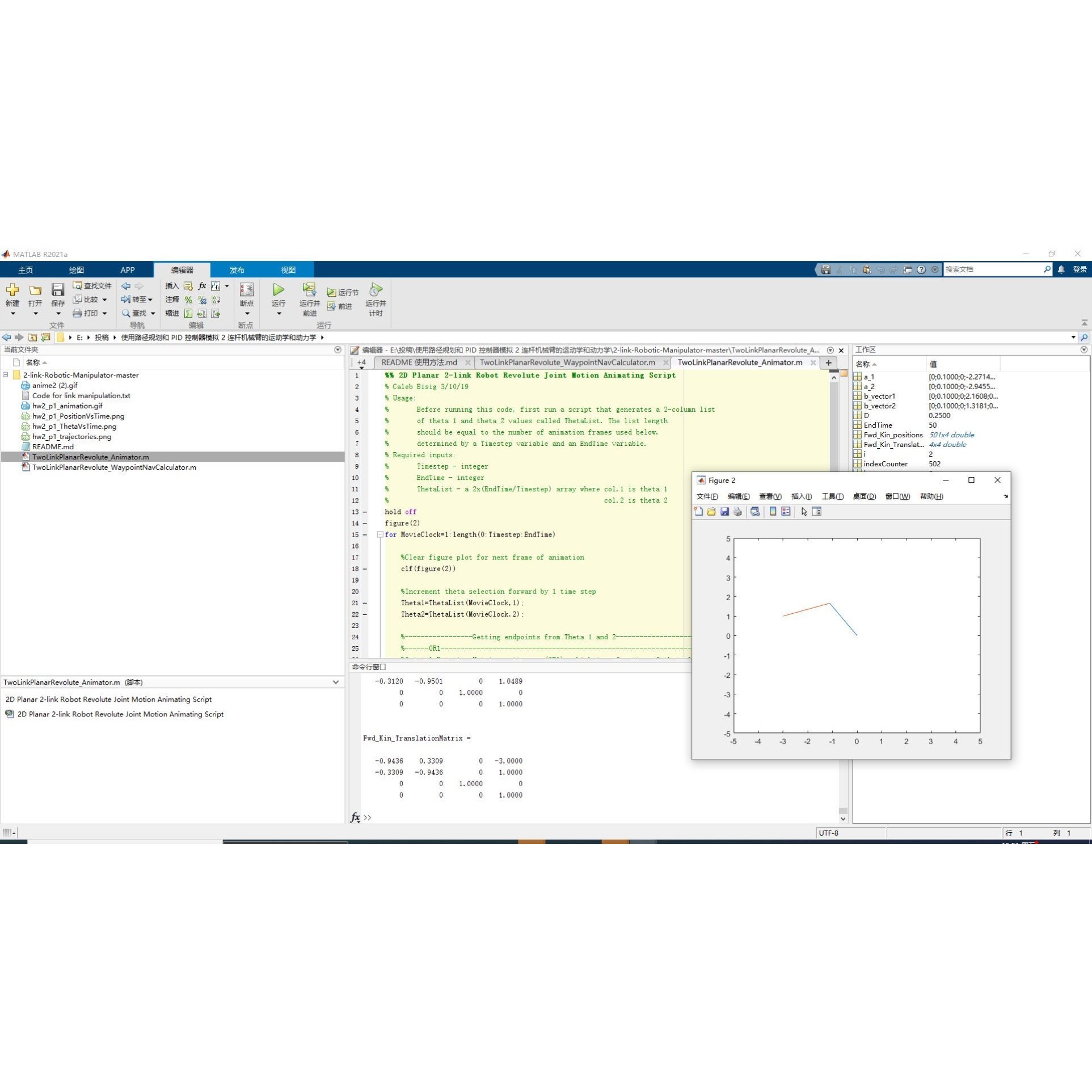The width and height of the screenshot is (1092, 1092).
Task: Click Run and Time (运行并计时)
Action: [376, 299]
